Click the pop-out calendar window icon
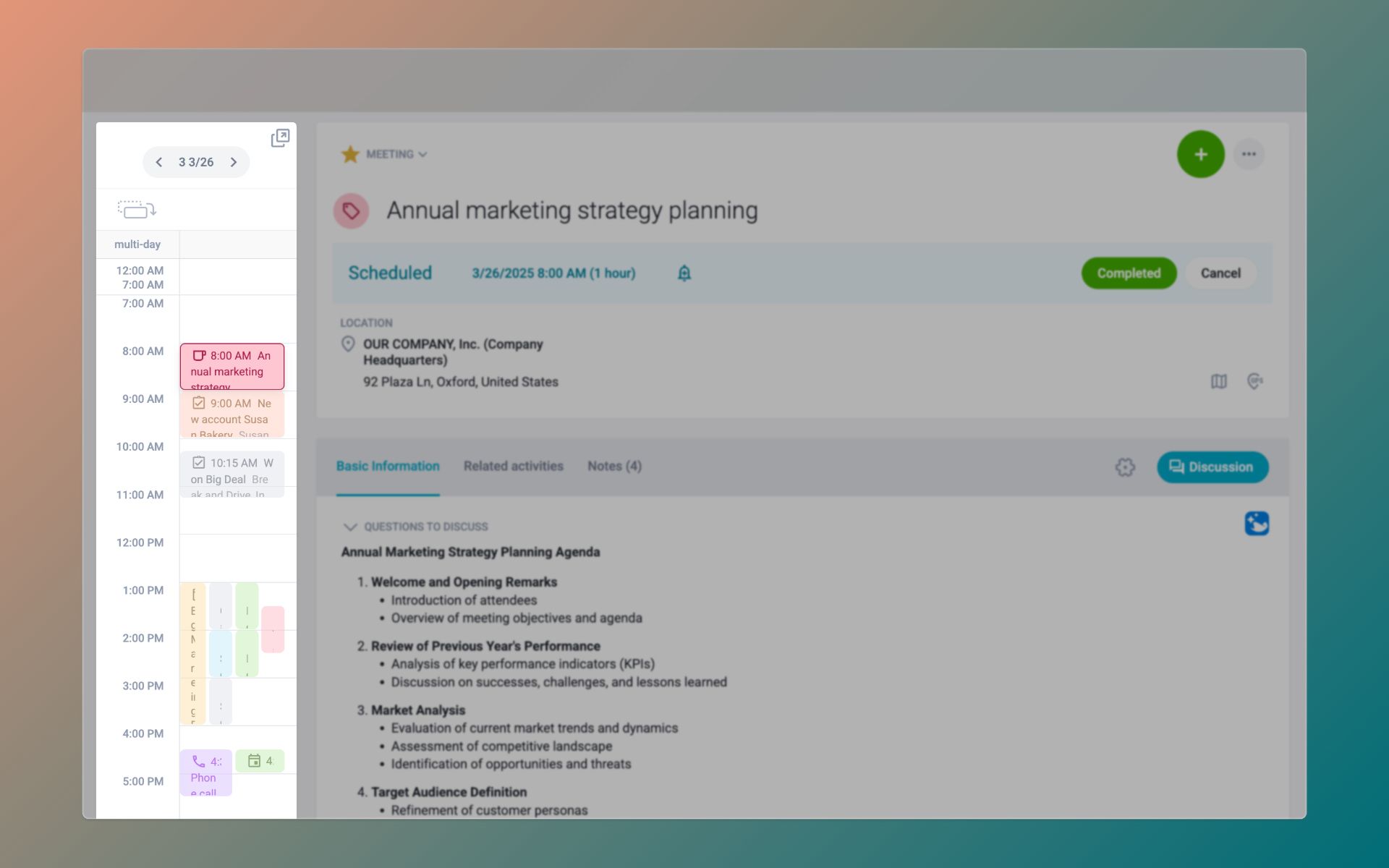 [280, 138]
